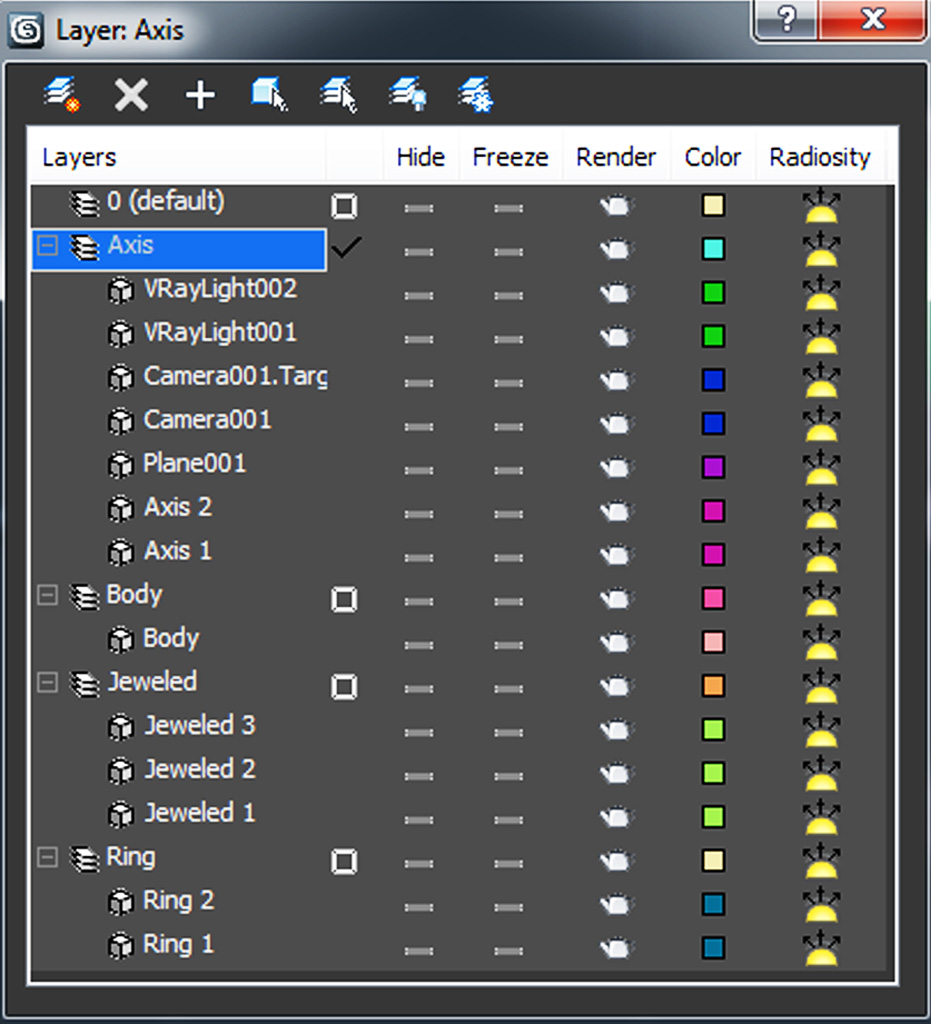
Task: Click Delete Highlighted Empty Layers icon
Action: [x=131, y=95]
